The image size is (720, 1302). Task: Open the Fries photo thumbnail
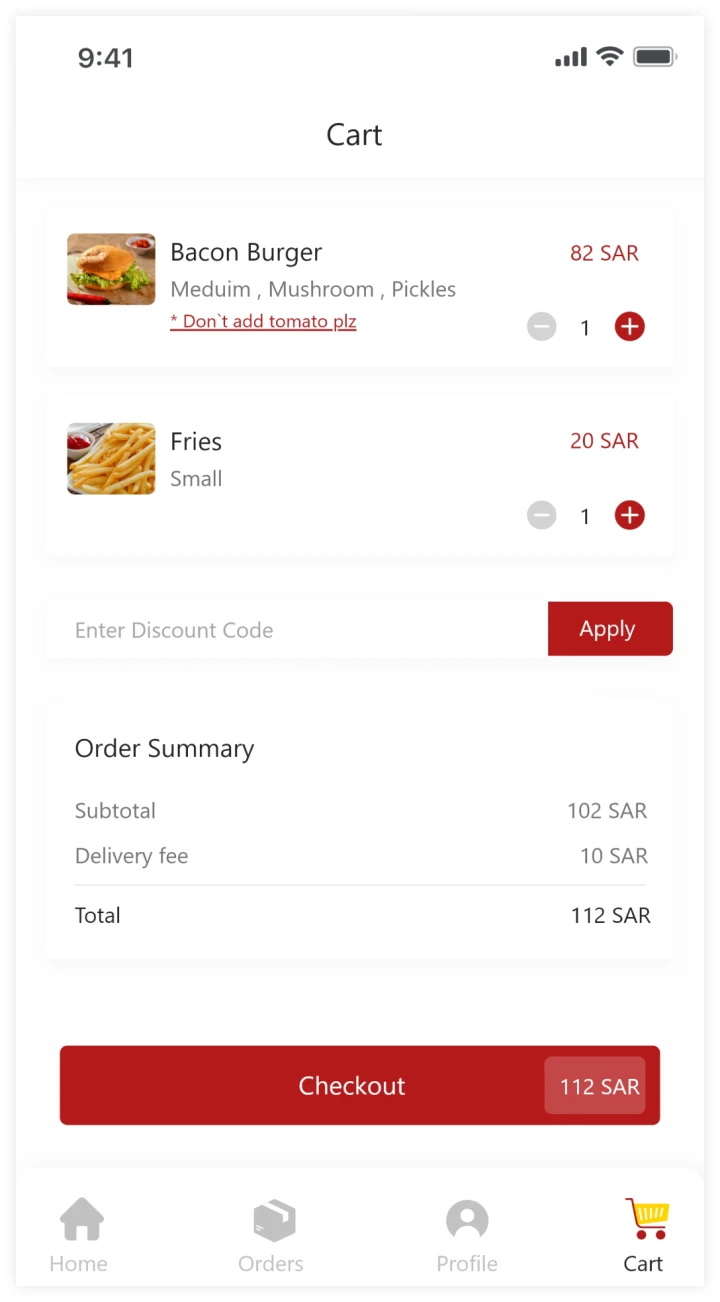[x=111, y=458]
